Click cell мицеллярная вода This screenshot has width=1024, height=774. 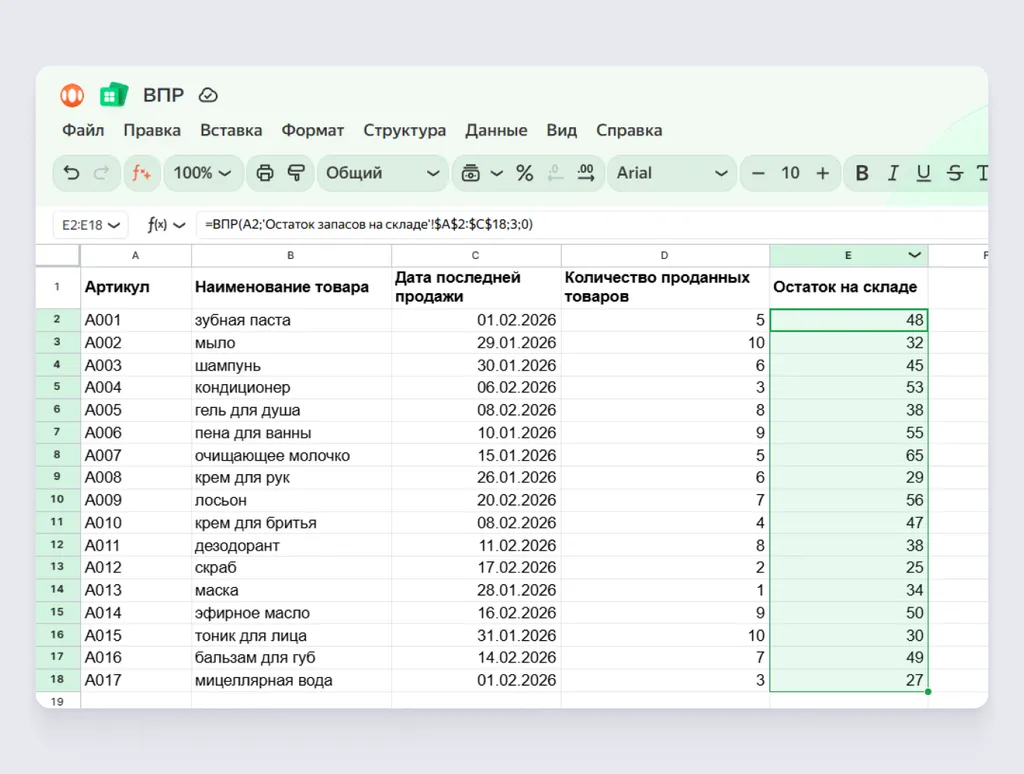tap(291, 680)
